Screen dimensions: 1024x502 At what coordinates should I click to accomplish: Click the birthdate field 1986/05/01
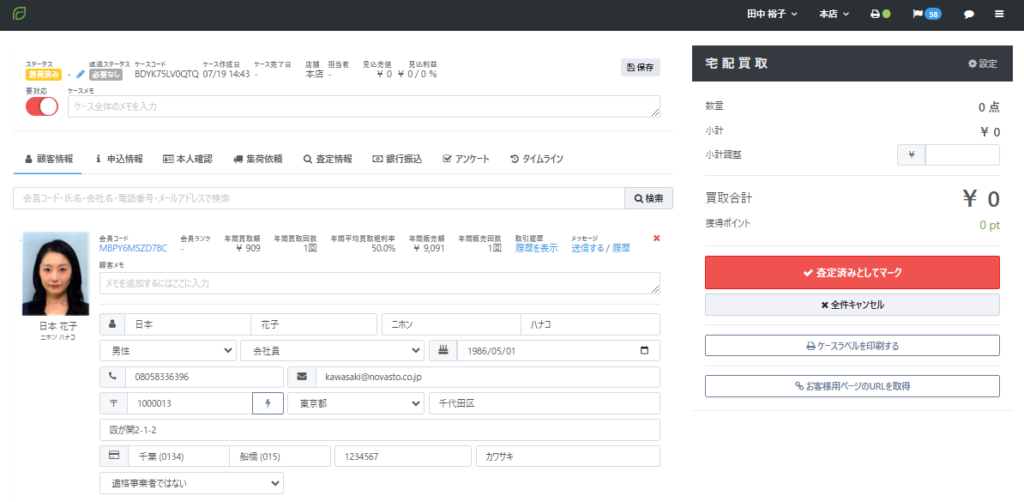point(558,351)
